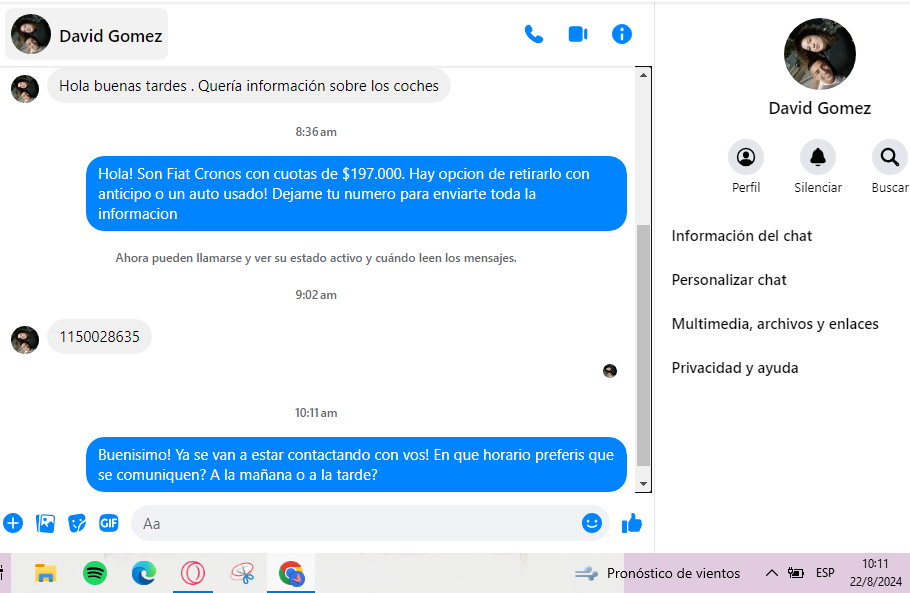Start a voice call with David Gomez
Viewport: 910px width, 593px height.
(x=534, y=35)
